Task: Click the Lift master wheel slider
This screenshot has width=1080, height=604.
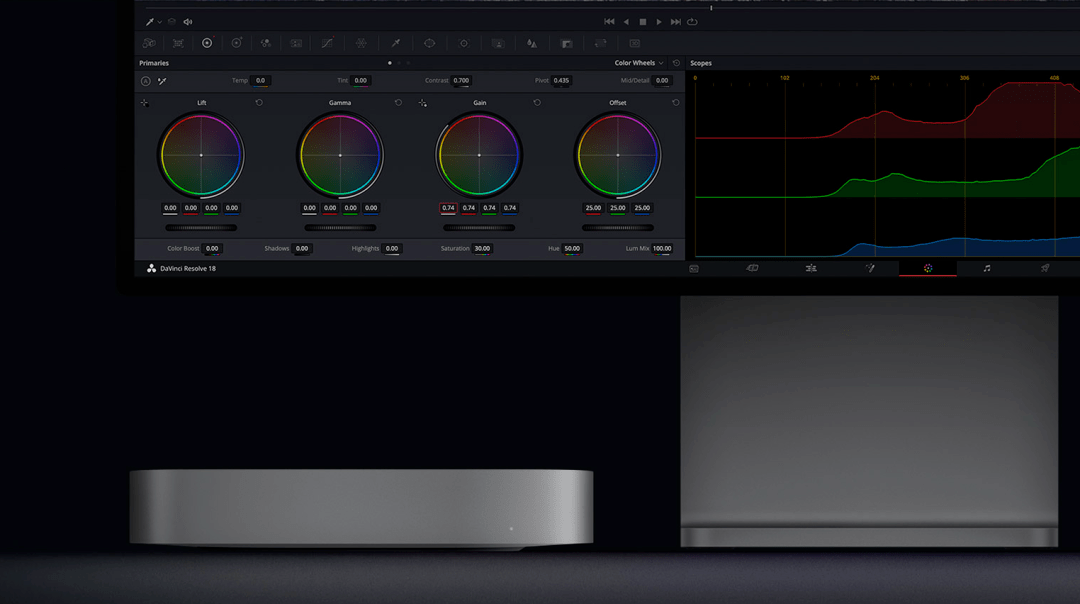Action: coord(201,228)
